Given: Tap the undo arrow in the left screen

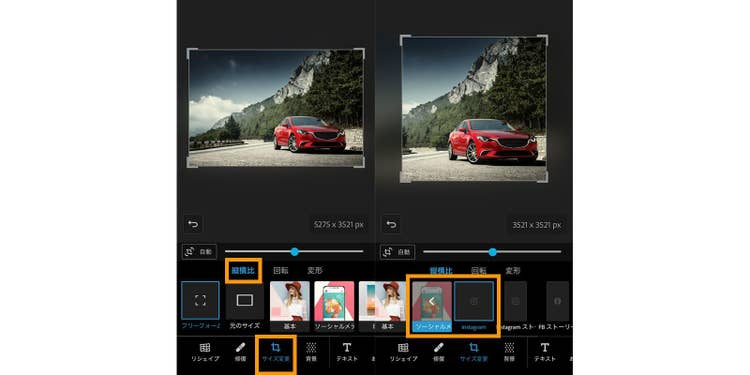Looking at the screenshot, I should point(193,224).
